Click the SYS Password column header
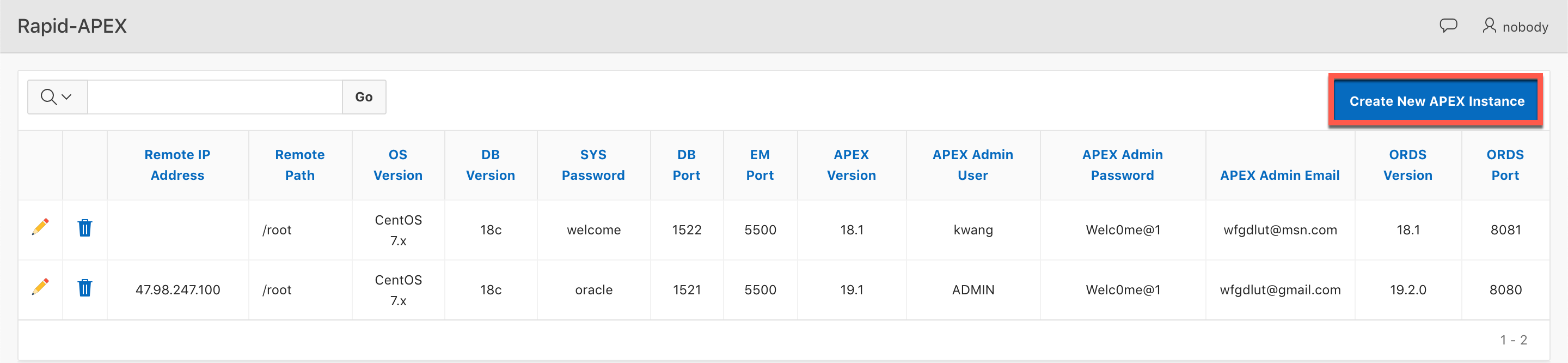This screenshot has height=363, width=1568. pos(593,165)
